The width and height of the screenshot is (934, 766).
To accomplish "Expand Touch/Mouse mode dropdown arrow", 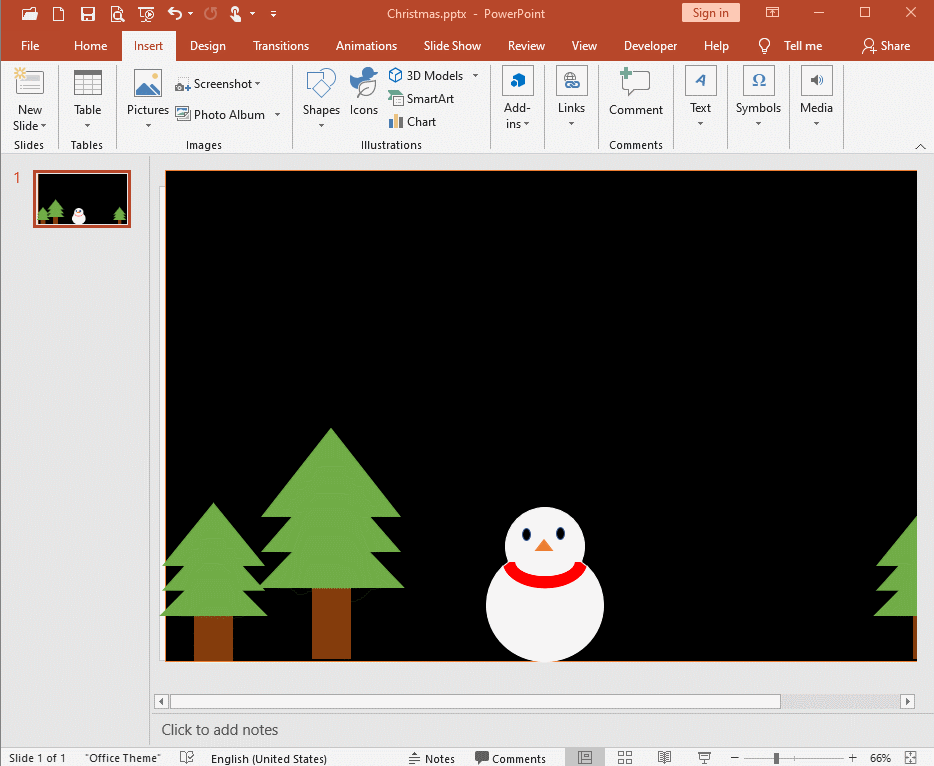I will point(253,13).
